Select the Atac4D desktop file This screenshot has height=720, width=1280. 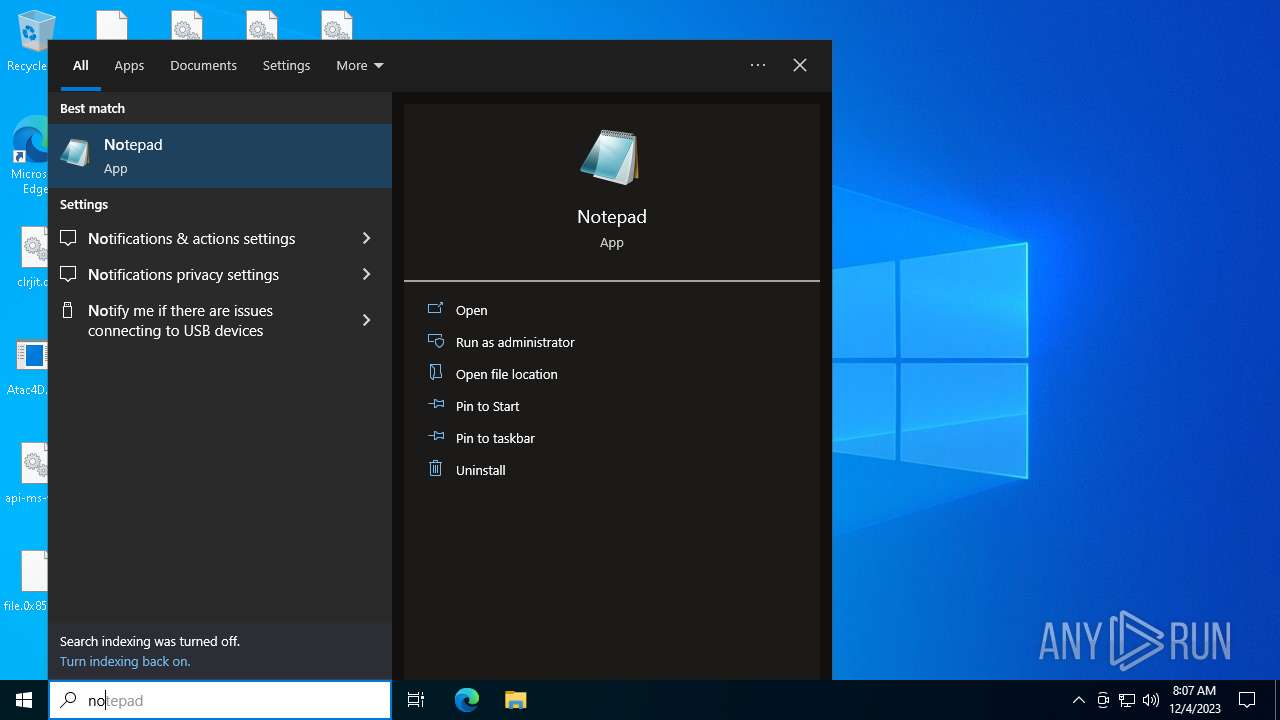30,368
